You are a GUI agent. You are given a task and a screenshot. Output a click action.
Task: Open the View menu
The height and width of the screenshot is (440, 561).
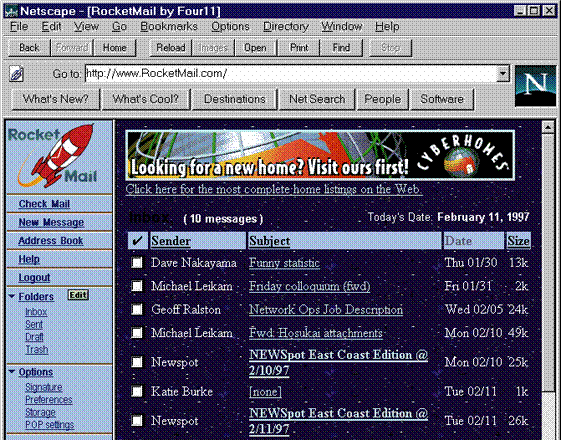point(86,27)
